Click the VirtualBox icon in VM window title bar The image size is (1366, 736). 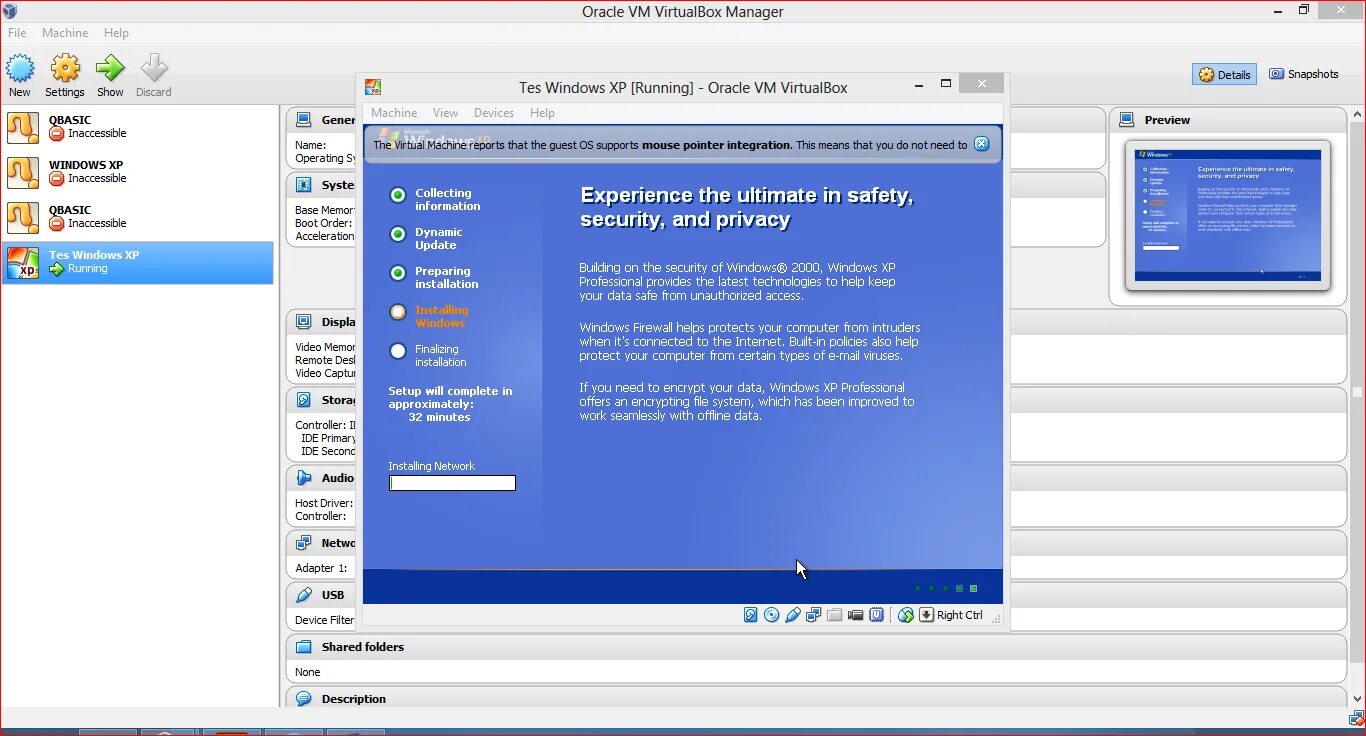click(373, 87)
